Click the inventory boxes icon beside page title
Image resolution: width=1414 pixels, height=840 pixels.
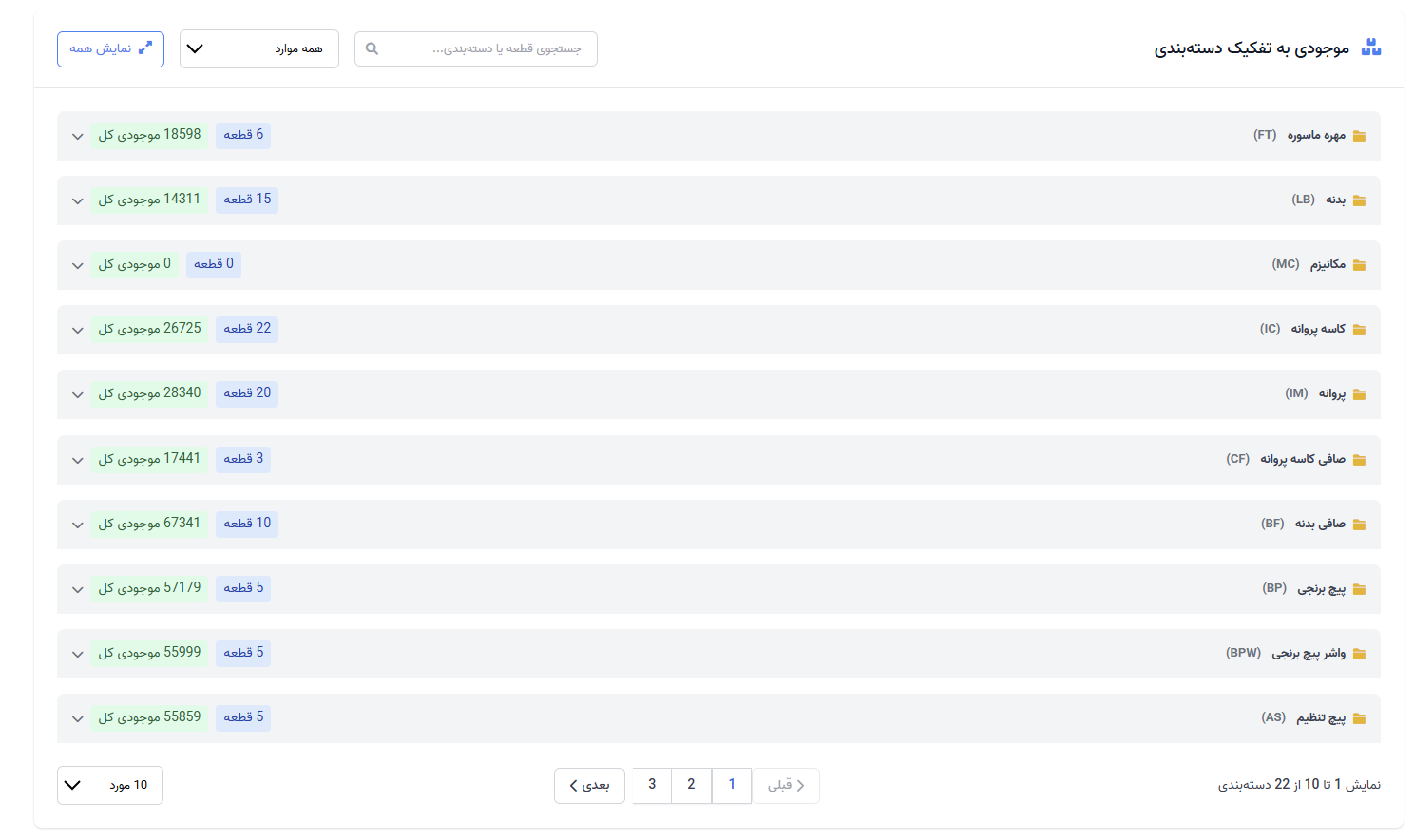click(1370, 48)
